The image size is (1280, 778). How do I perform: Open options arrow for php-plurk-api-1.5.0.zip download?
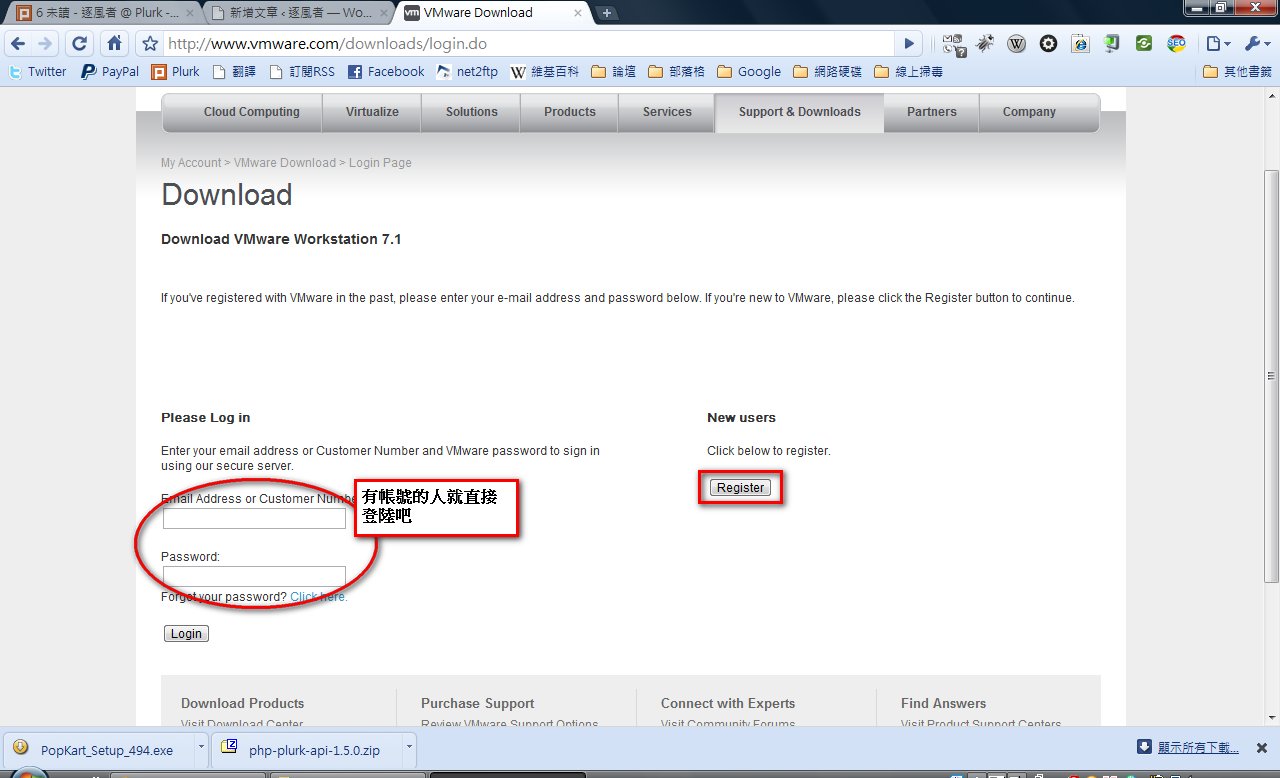point(408,749)
